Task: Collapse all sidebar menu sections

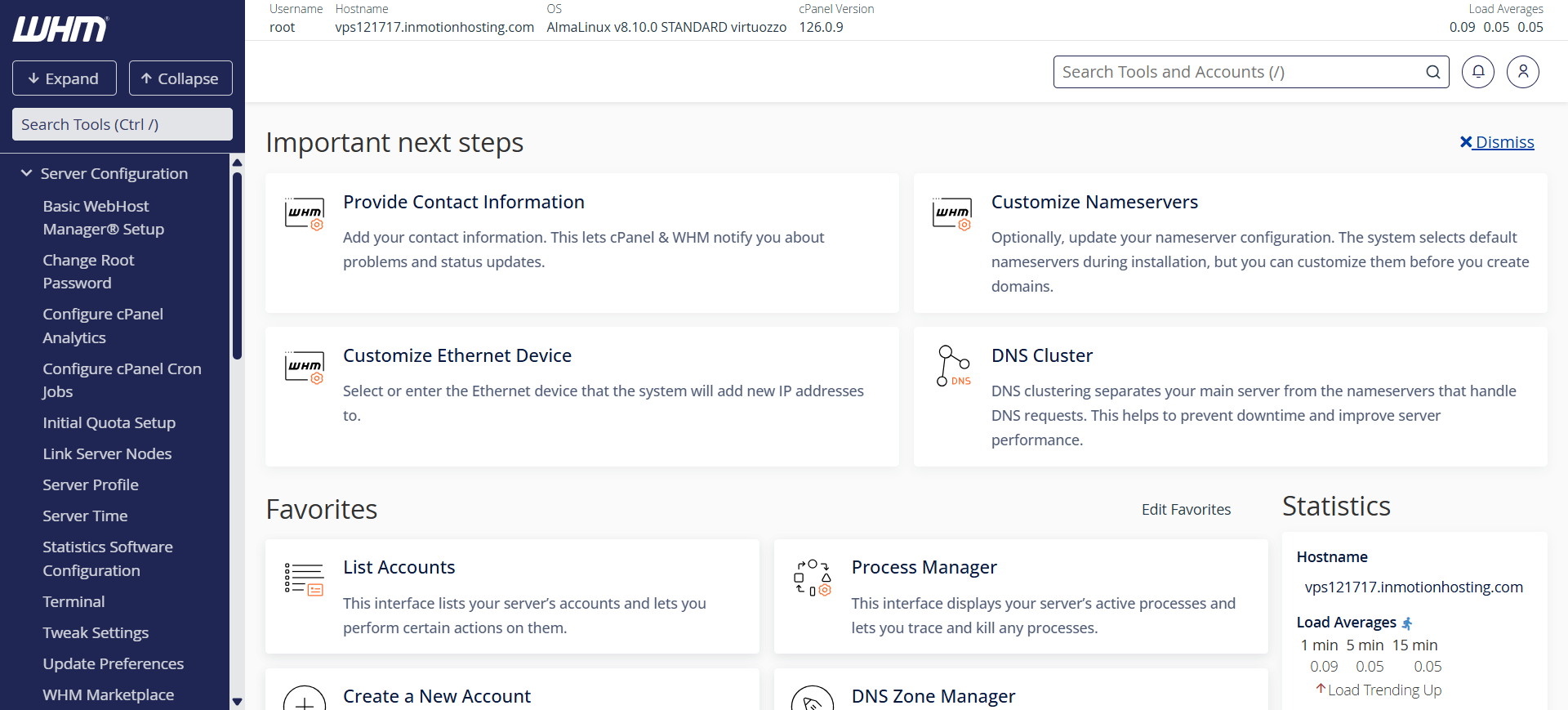Action: [x=180, y=78]
